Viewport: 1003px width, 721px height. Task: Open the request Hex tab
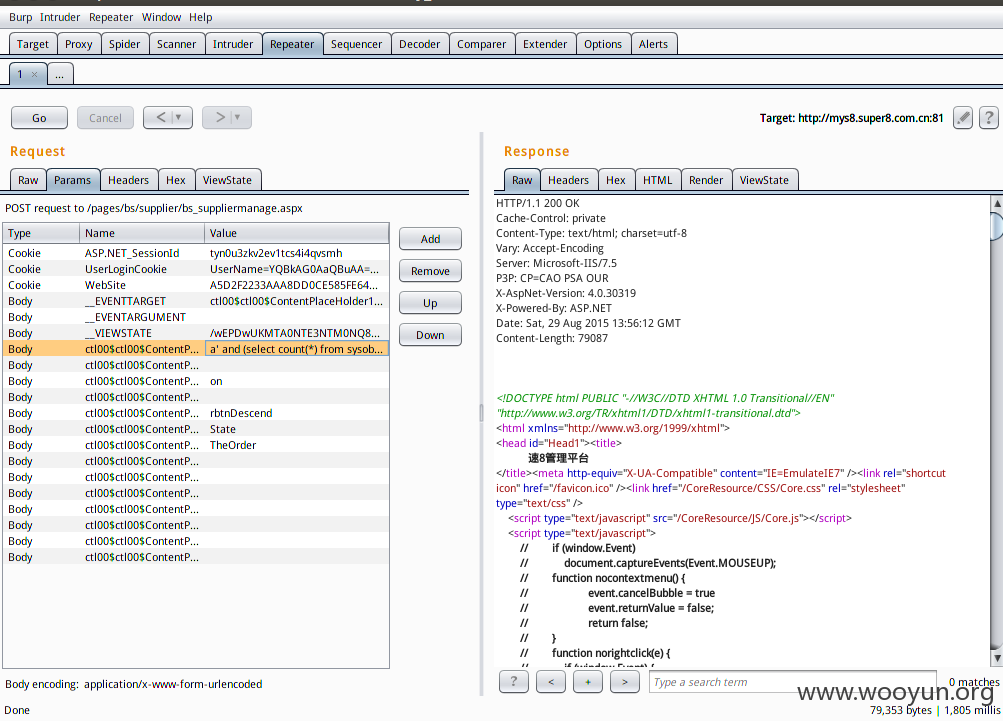[x=176, y=180]
